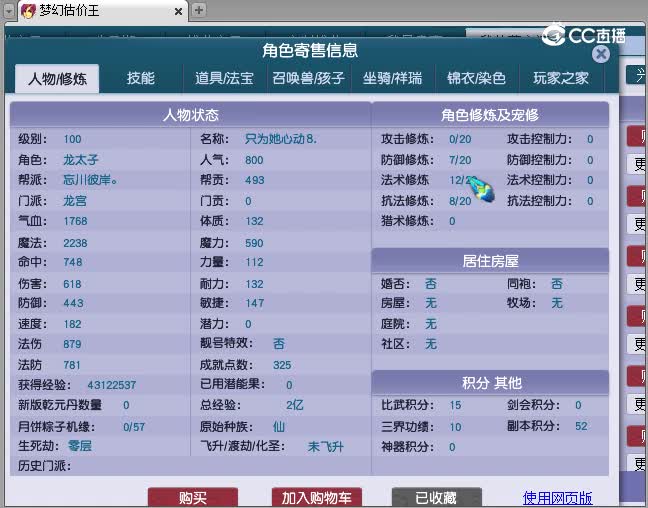
Task: Click the role value 龙太子
Action: tap(81, 160)
